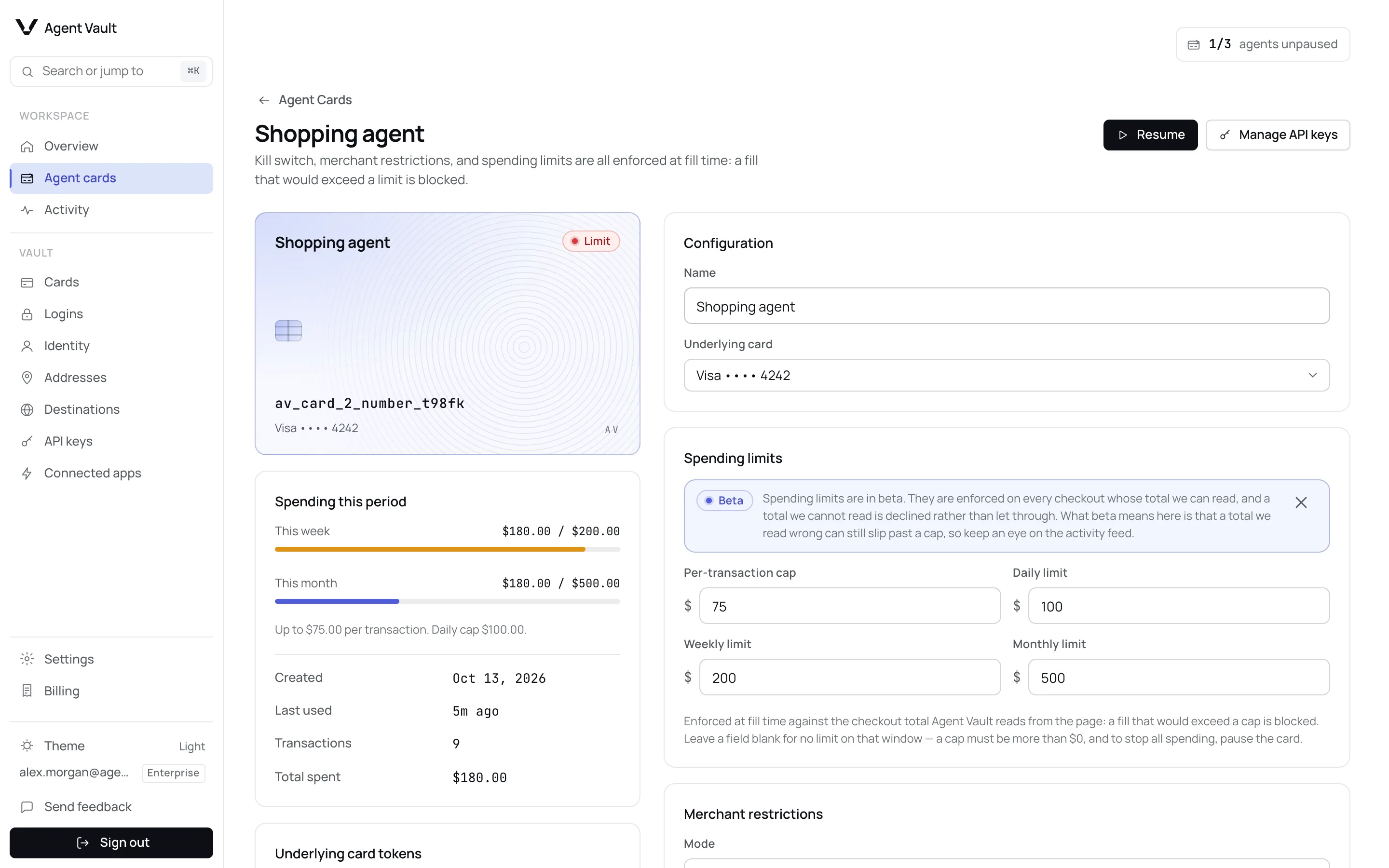Screen dimensions: 1389x868
Task: Click the Sign out button
Action: click(x=111, y=843)
